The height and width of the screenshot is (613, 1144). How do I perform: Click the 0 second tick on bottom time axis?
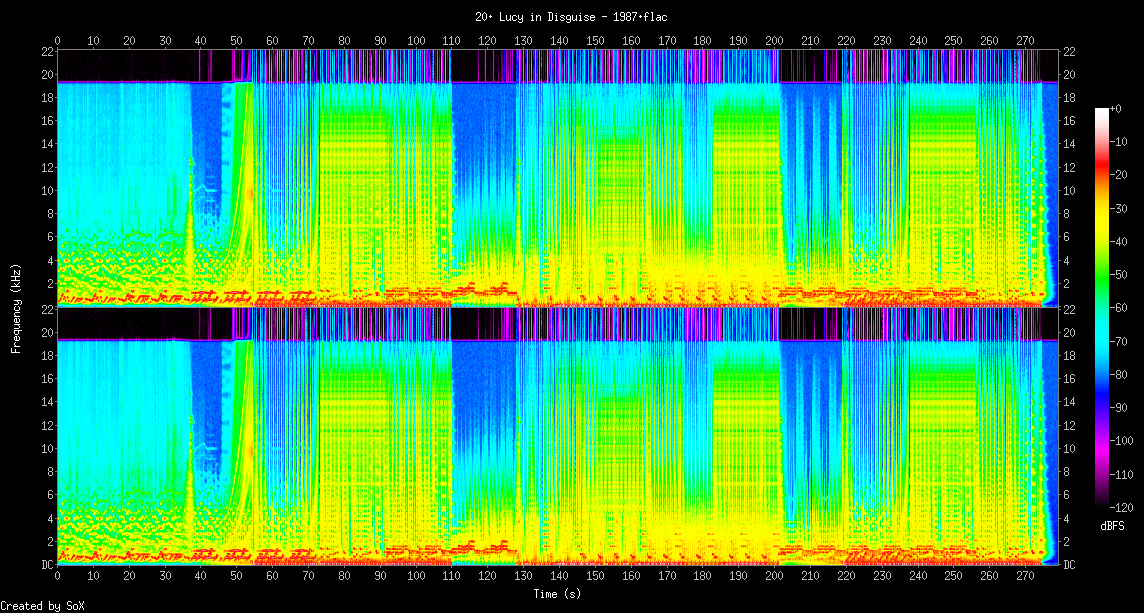click(x=57, y=577)
